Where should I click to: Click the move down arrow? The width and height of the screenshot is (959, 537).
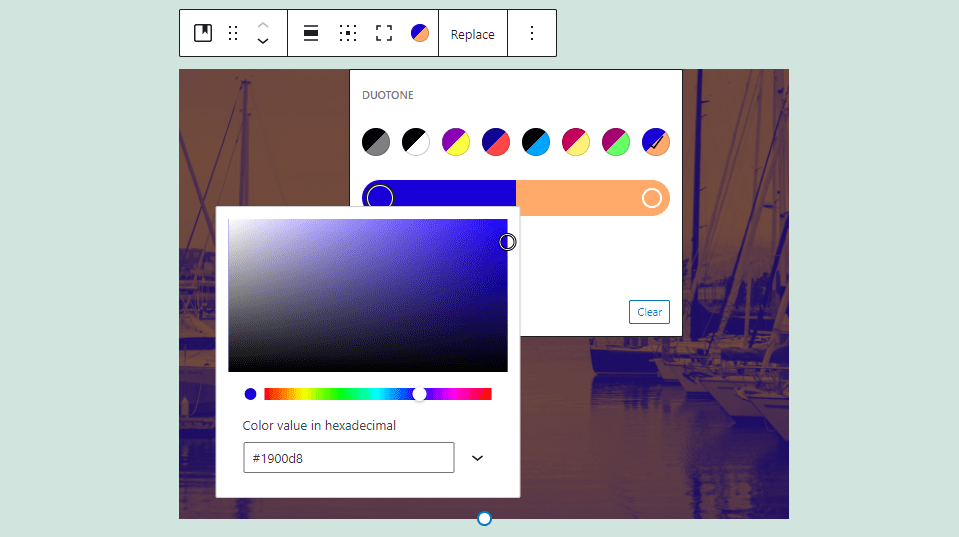point(263,42)
